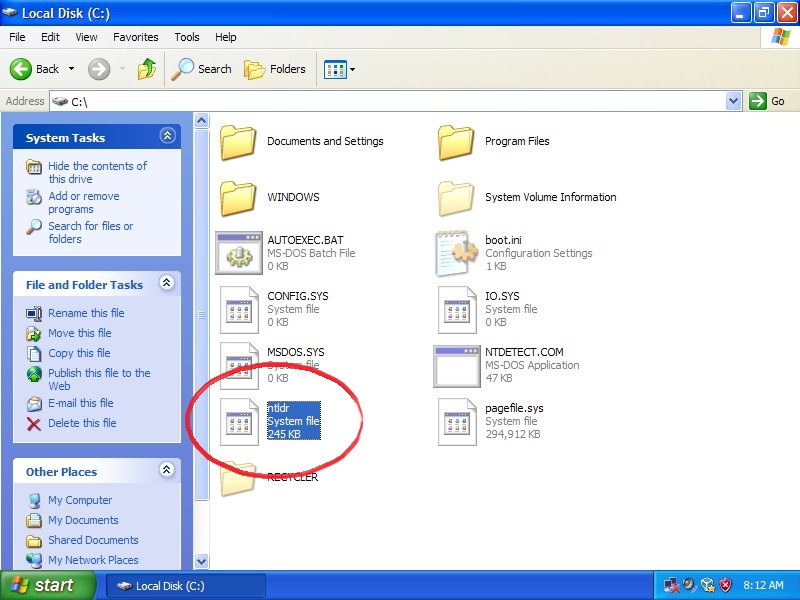Click the network connection tray icon
Viewport: 800px width, 600px height.
(x=671, y=585)
